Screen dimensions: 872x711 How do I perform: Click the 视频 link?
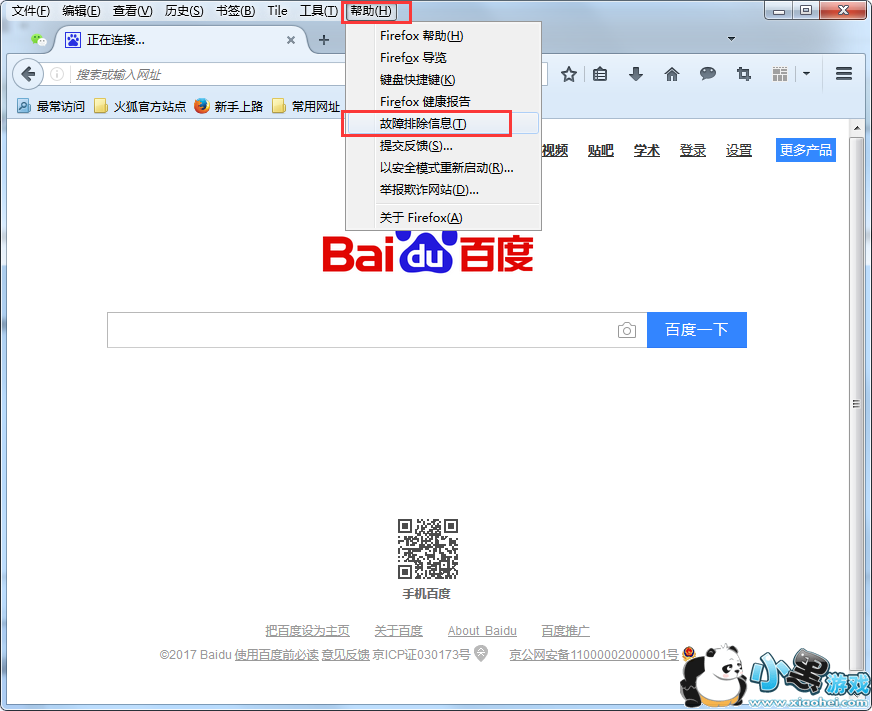pos(554,150)
